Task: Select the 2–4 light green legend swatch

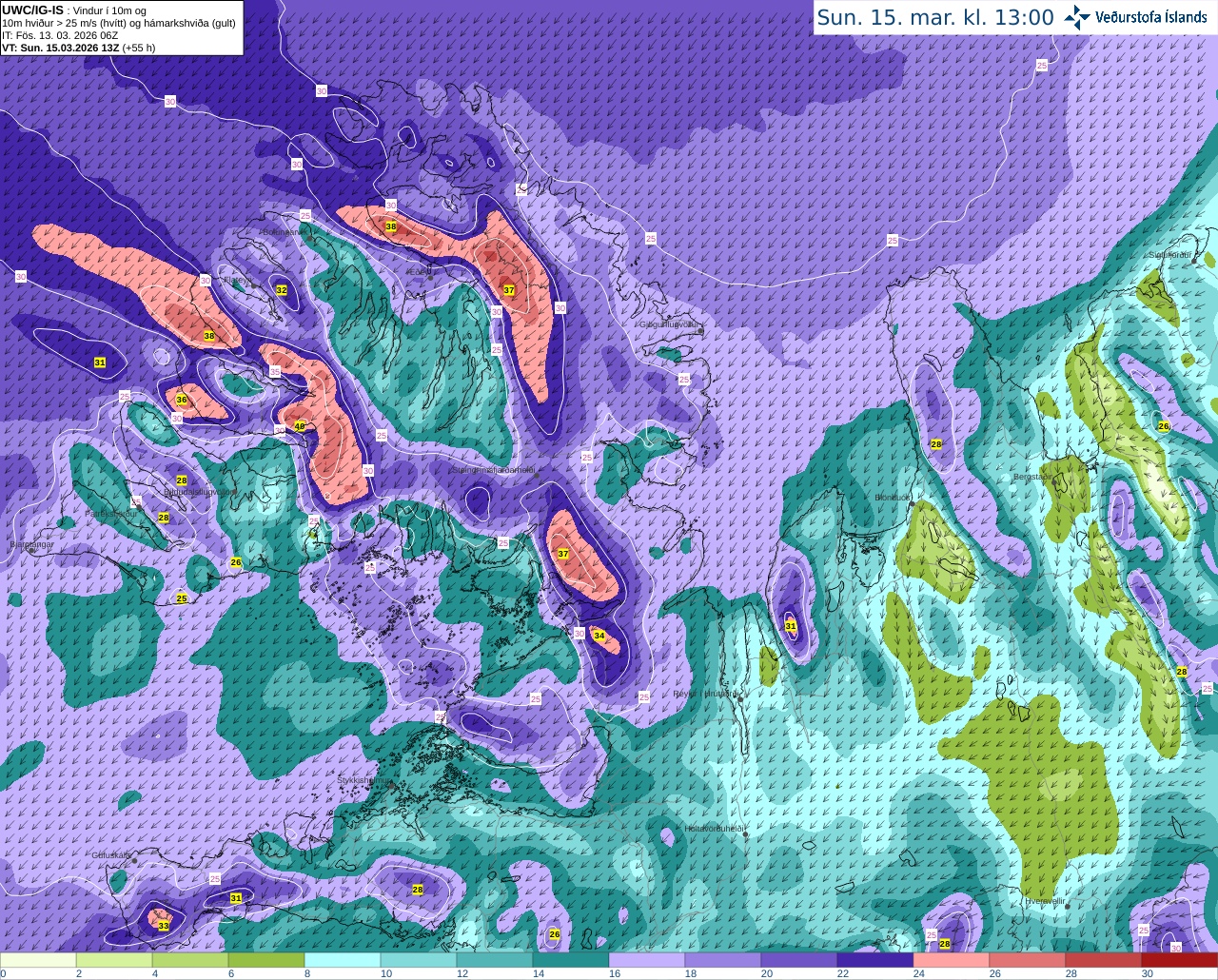Action: (x=114, y=960)
